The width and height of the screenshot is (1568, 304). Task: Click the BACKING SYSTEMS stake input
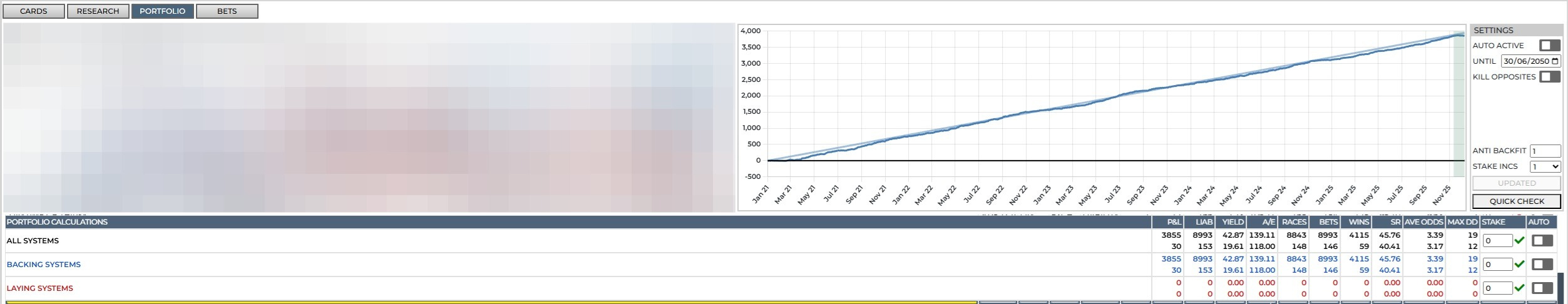pyautogui.click(x=1497, y=265)
